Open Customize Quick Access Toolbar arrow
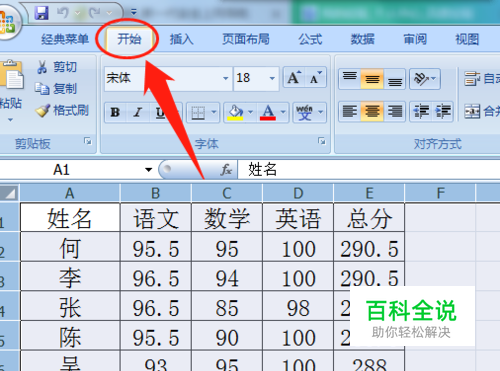Image resolution: width=500 pixels, height=371 pixels. tap(134, 13)
